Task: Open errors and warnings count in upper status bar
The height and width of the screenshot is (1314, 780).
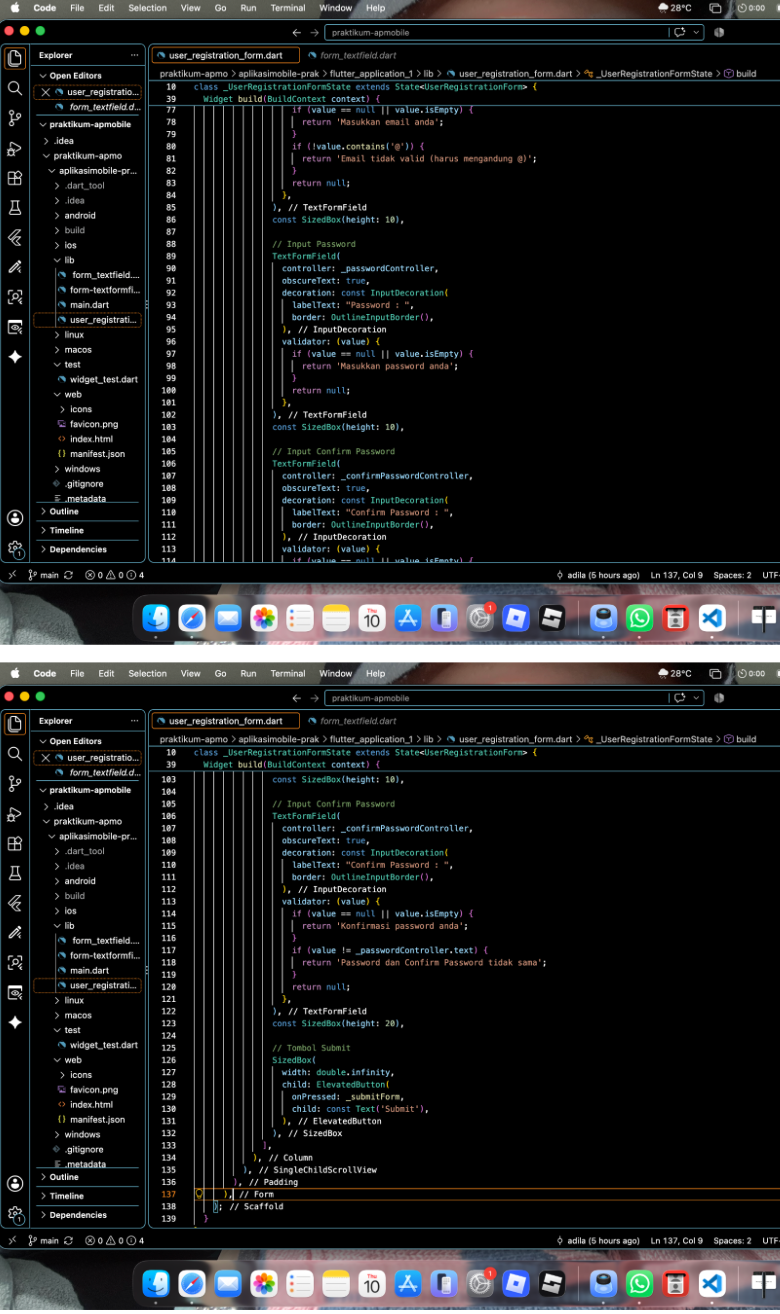Action: click(x=115, y=575)
